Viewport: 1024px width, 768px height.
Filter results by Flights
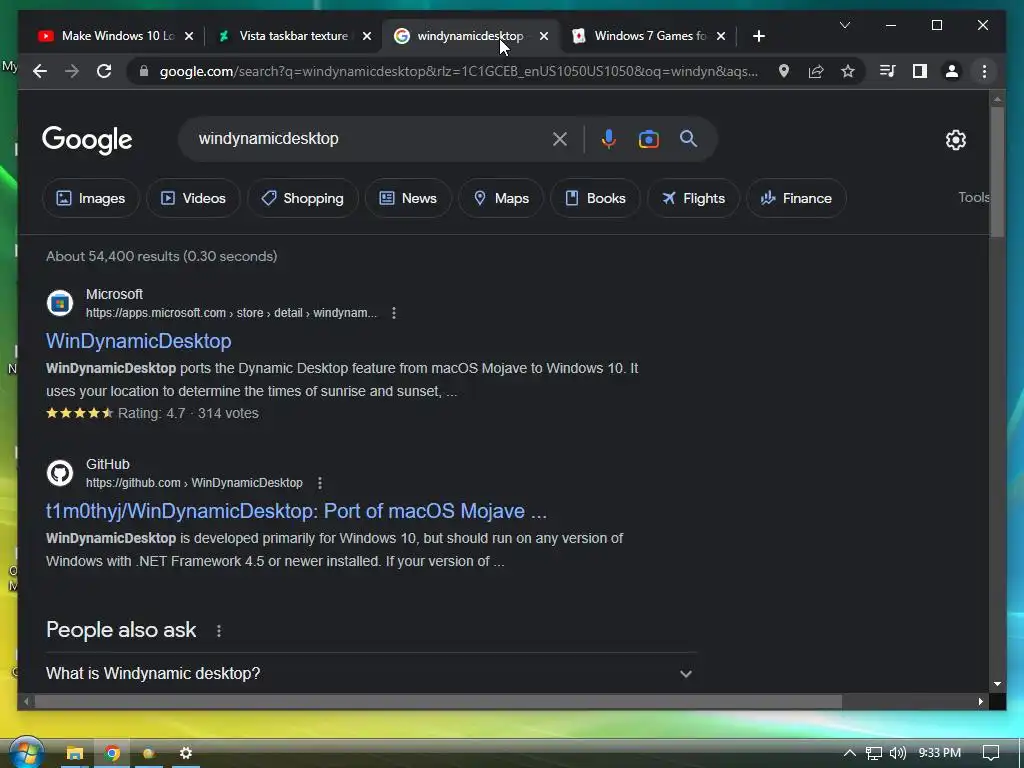[x=693, y=198]
